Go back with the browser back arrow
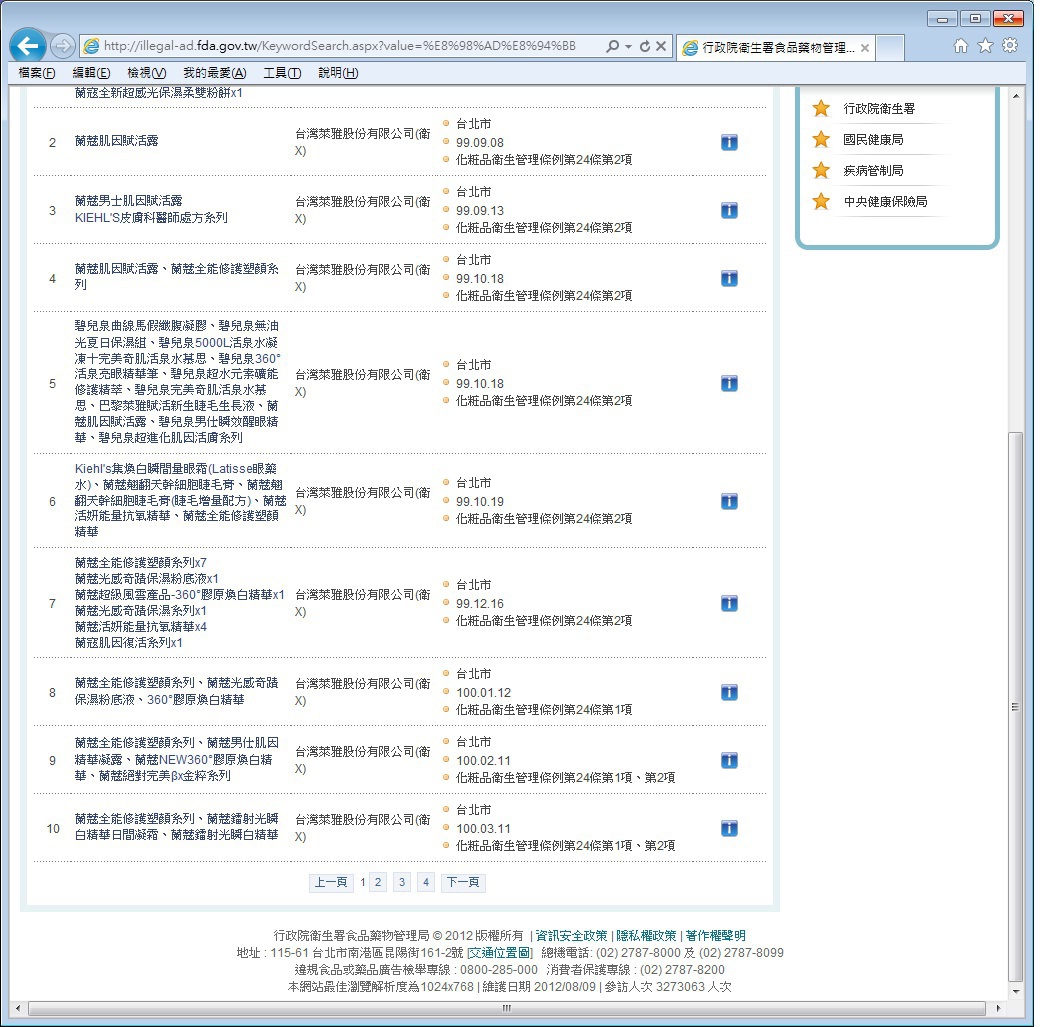Viewport: 1054px width, 1027px height. coord(28,46)
